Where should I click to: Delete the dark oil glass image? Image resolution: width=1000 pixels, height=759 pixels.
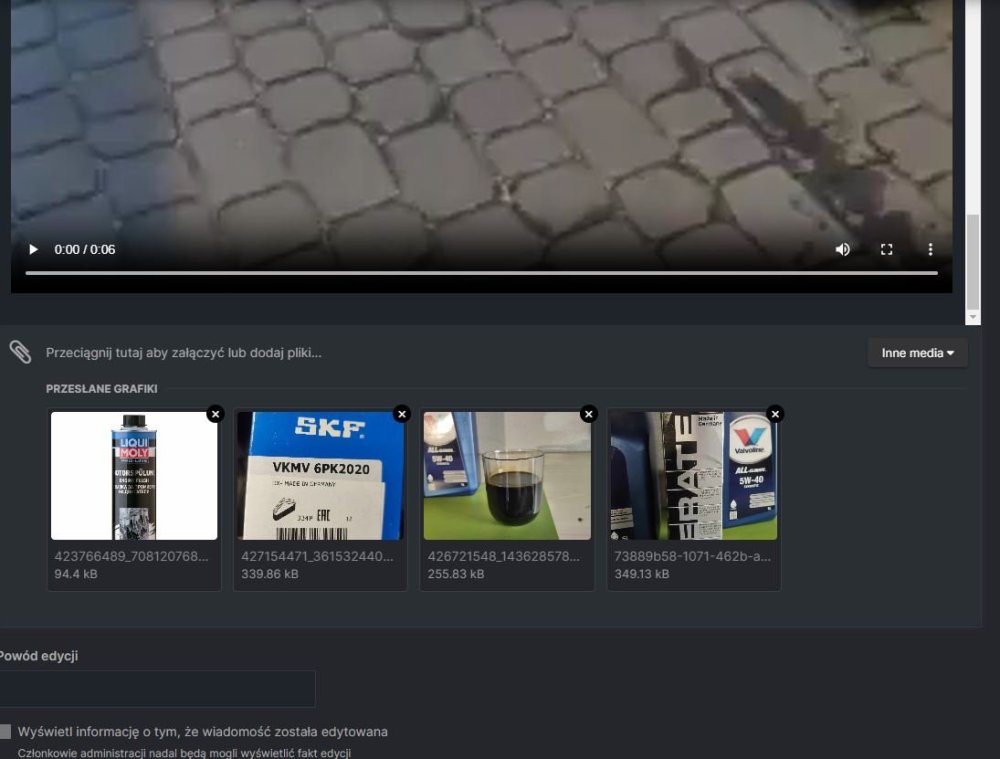coord(588,414)
